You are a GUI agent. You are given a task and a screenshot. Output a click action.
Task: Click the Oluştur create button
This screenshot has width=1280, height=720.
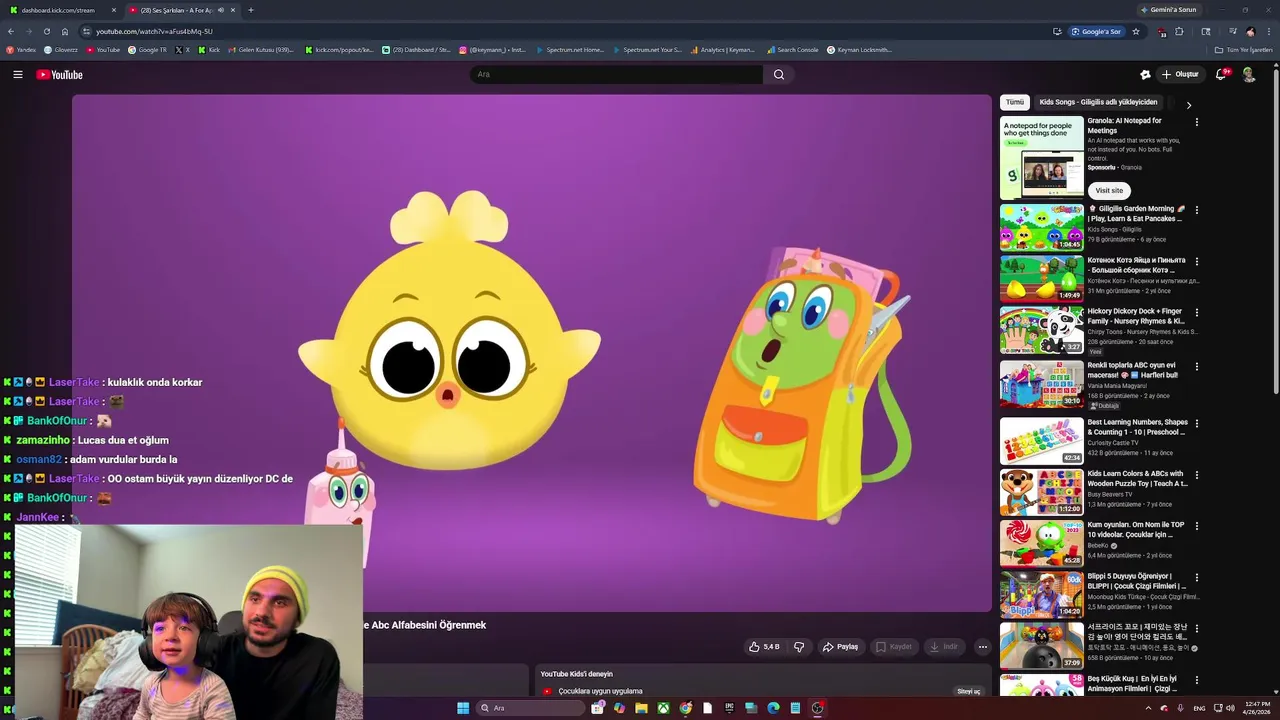(1180, 74)
